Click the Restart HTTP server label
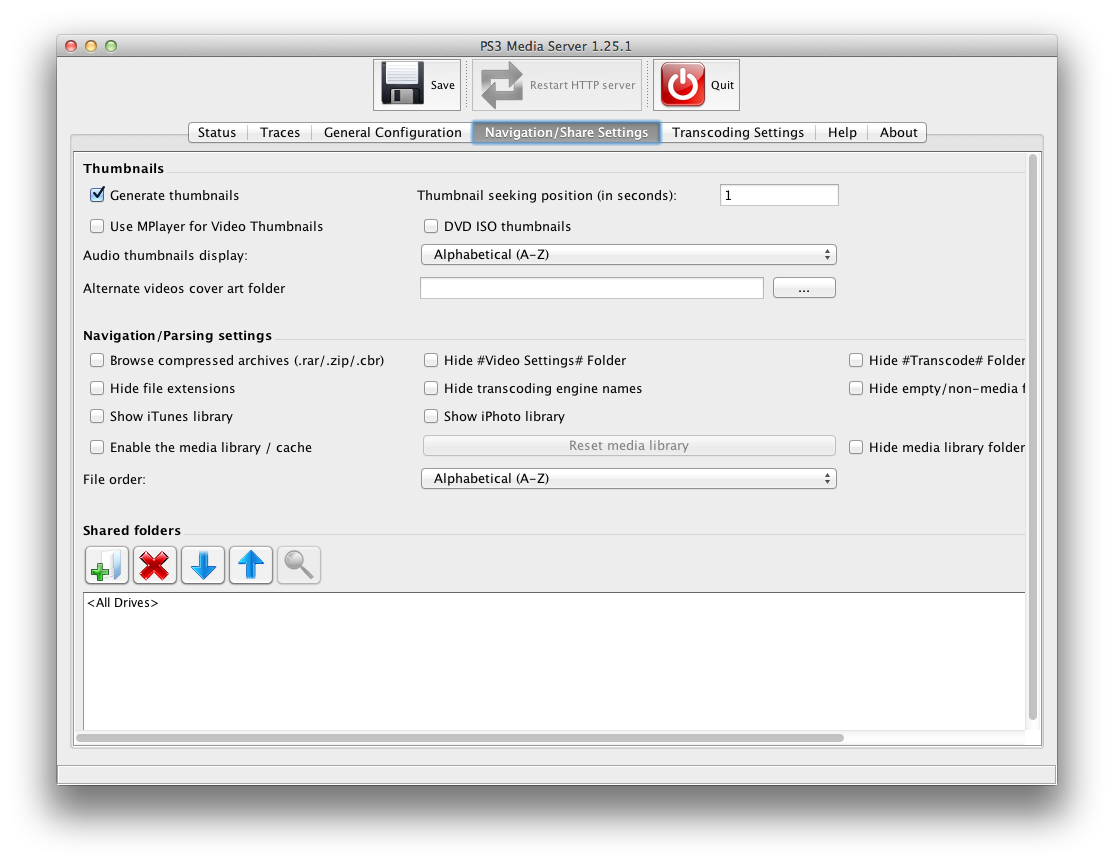The width and height of the screenshot is (1114, 864). [583, 85]
